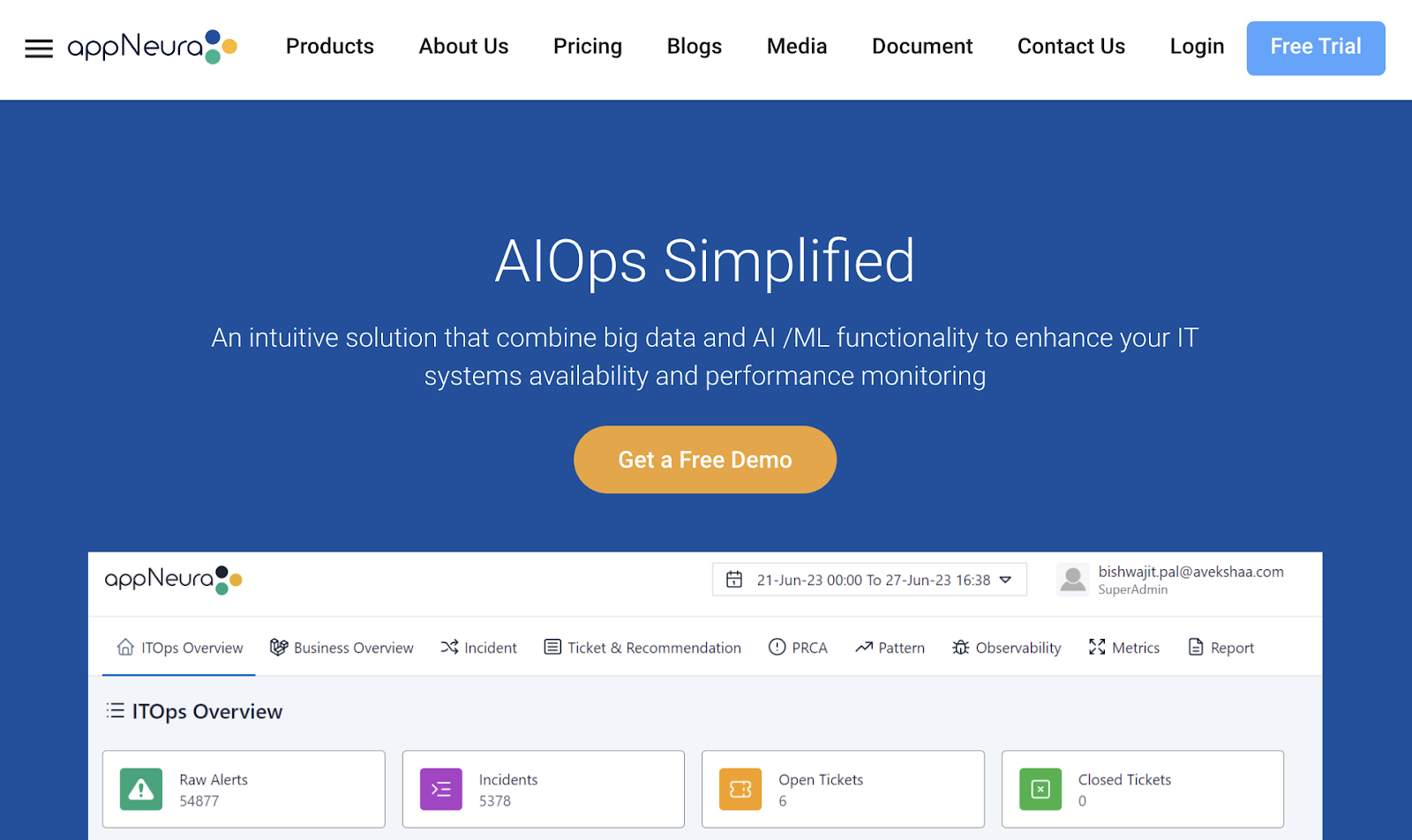Click the green Raw Alerts warning icon
The width and height of the screenshot is (1412, 840).
141,789
